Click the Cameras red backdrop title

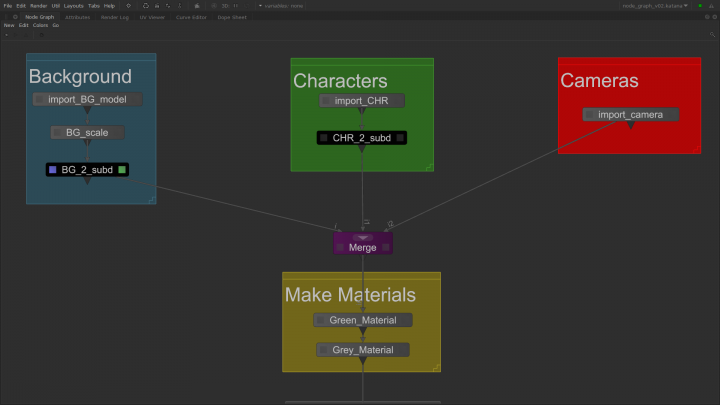599,81
